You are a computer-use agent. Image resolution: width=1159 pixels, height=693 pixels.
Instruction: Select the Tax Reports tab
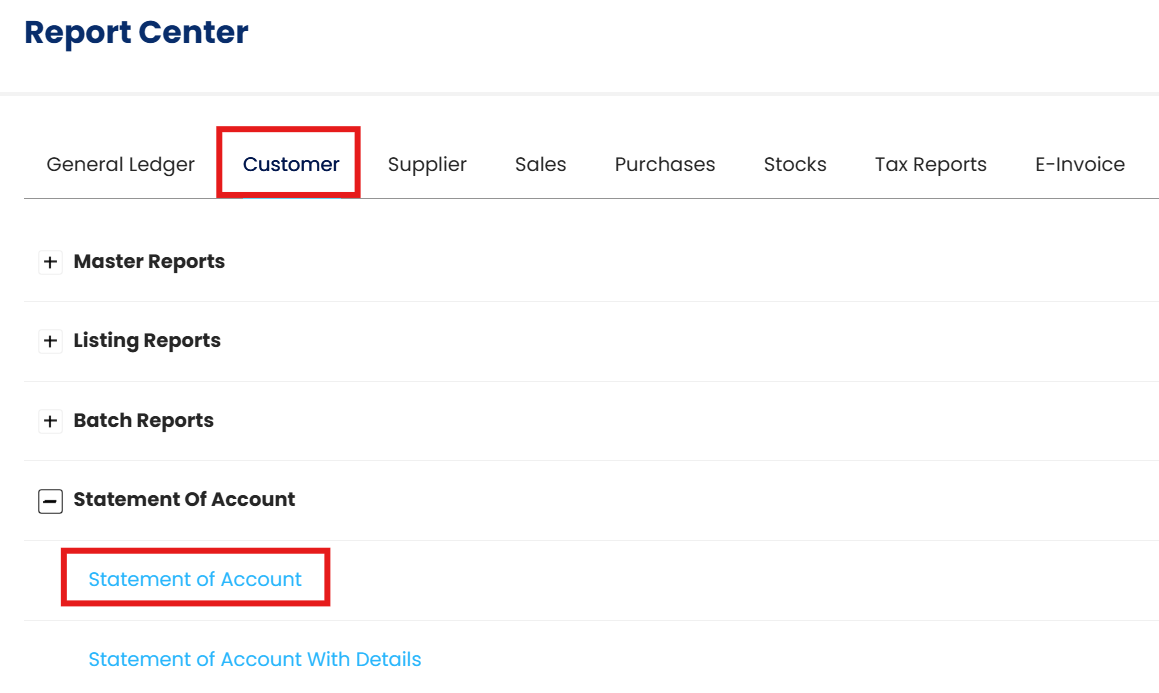click(x=930, y=165)
